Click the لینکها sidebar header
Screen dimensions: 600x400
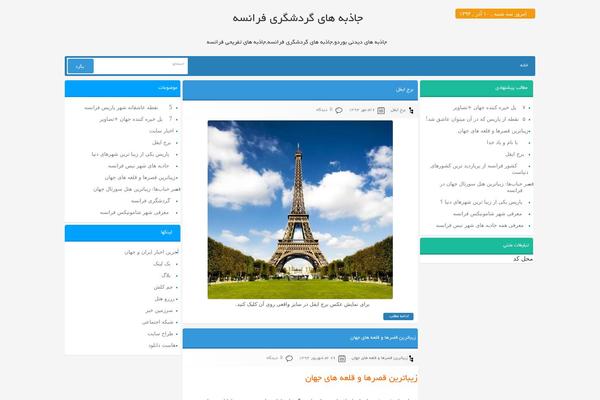[x=122, y=233]
